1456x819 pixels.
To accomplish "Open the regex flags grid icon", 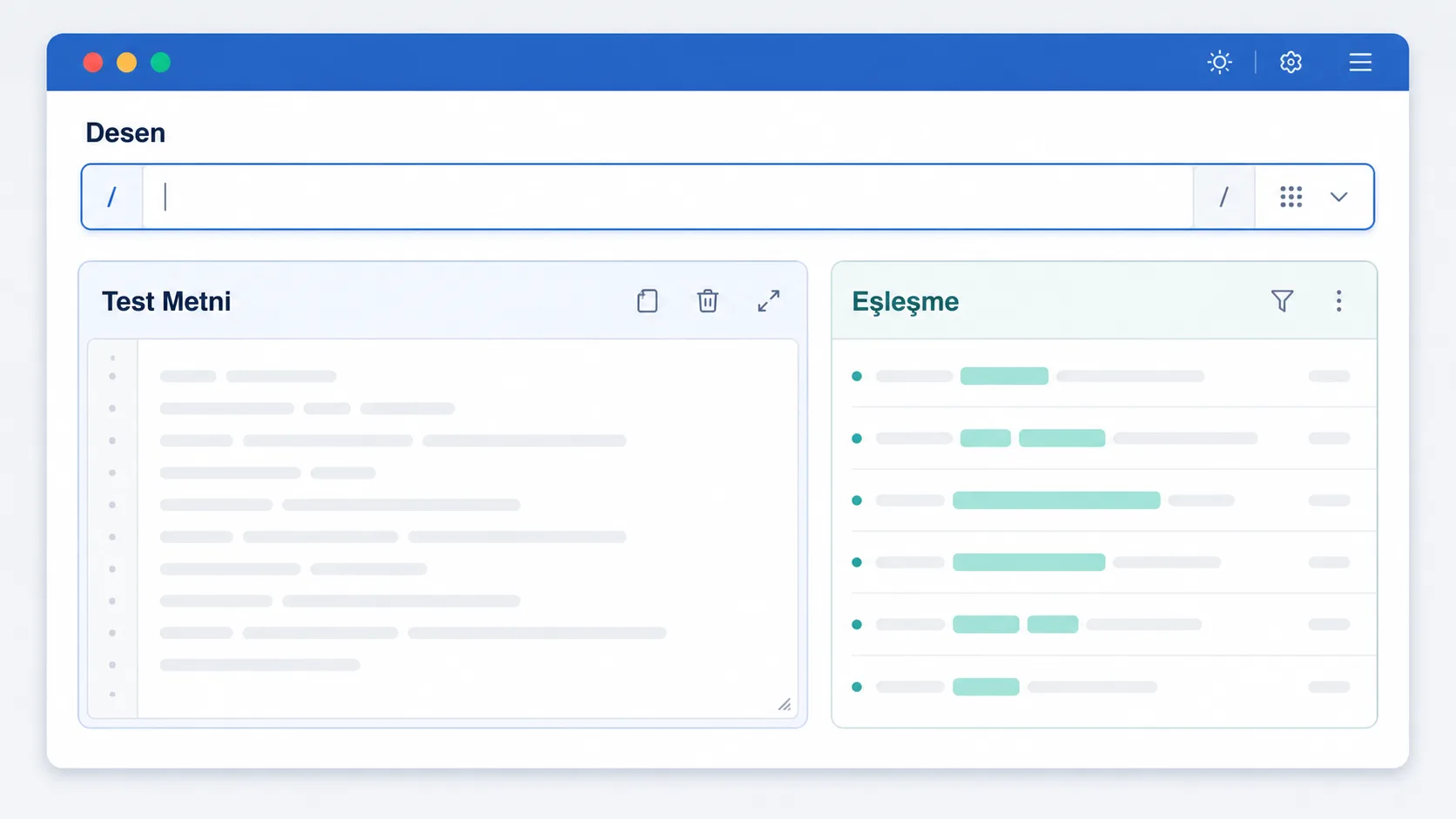I will click(1291, 197).
